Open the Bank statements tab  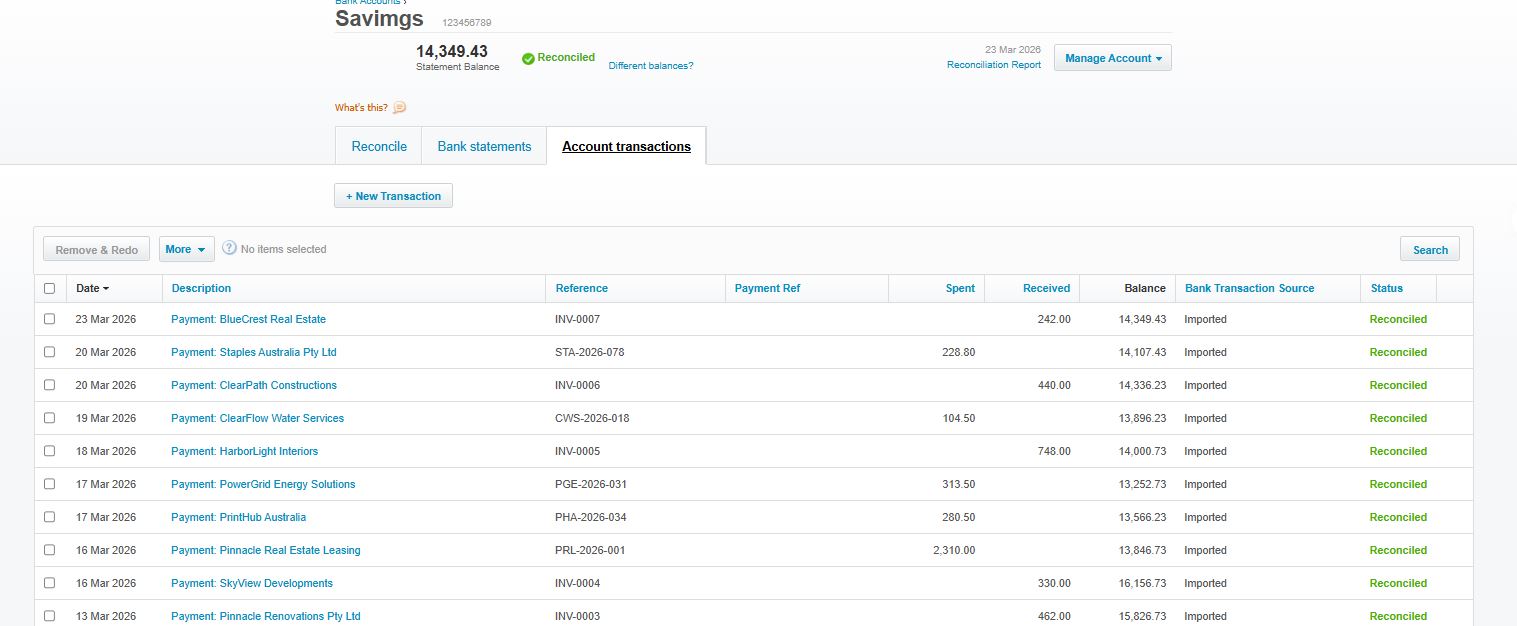484,146
